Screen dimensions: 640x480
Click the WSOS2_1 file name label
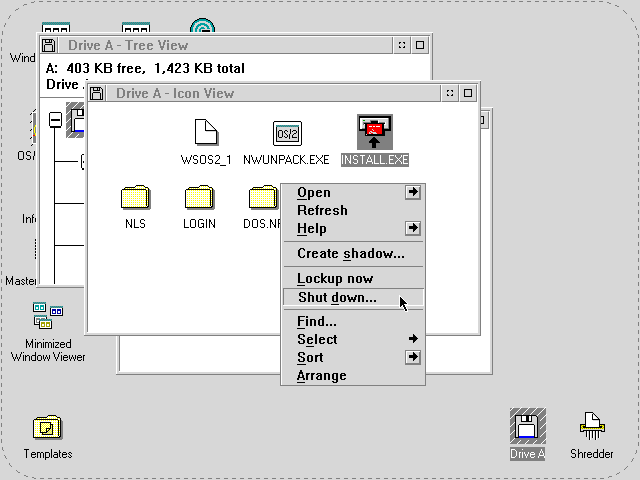click(206, 160)
